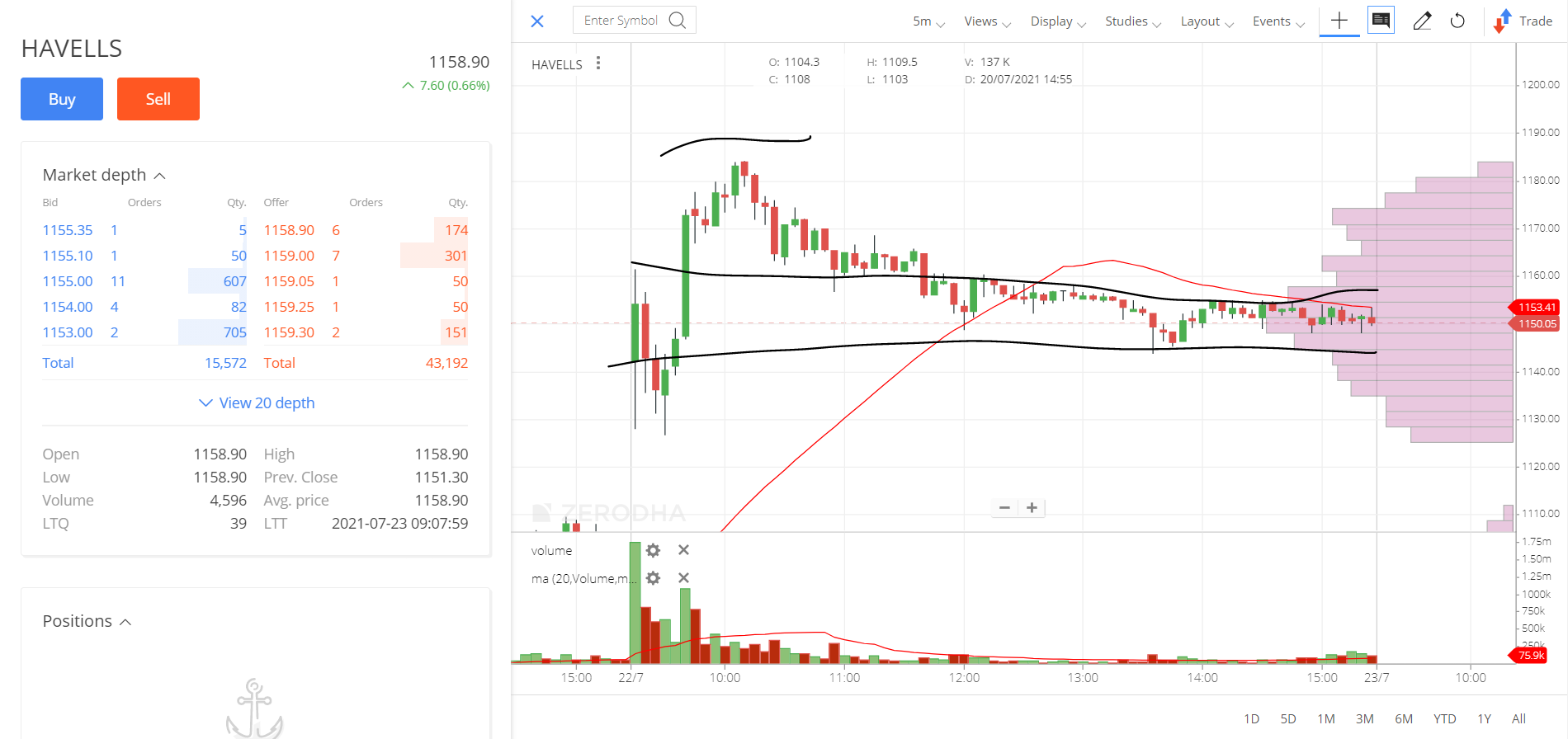This screenshot has width=1568, height=739.
Task: Select the 1D range
Action: click(x=1252, y=719)
